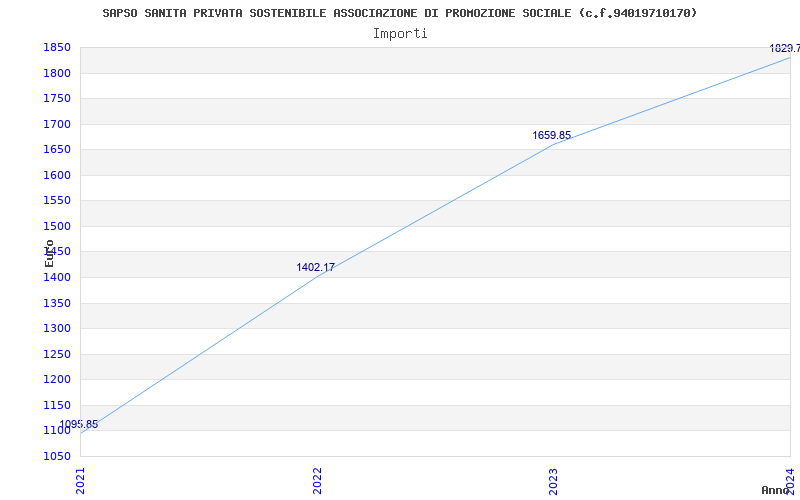Click the 1500 y-axis tick label
Screen dimensions: 800x500
(x=57, y=226)
